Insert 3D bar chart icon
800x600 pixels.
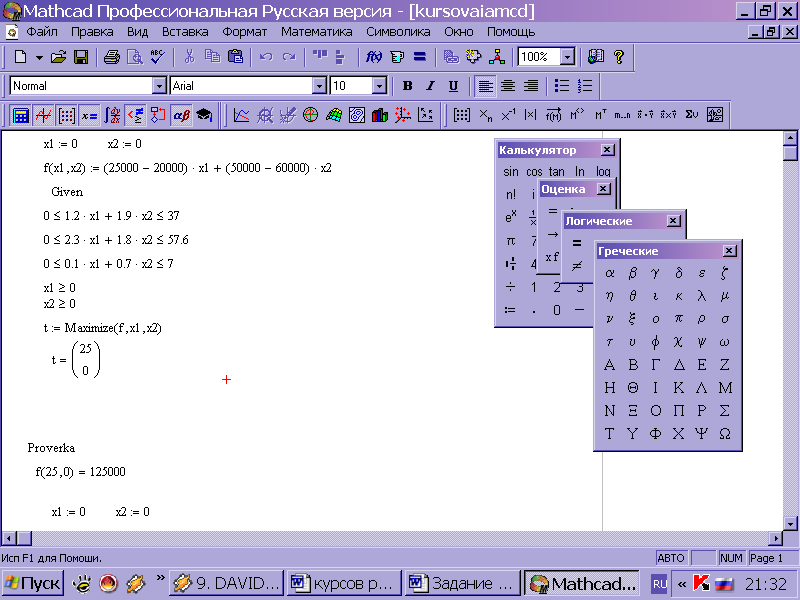380,115
